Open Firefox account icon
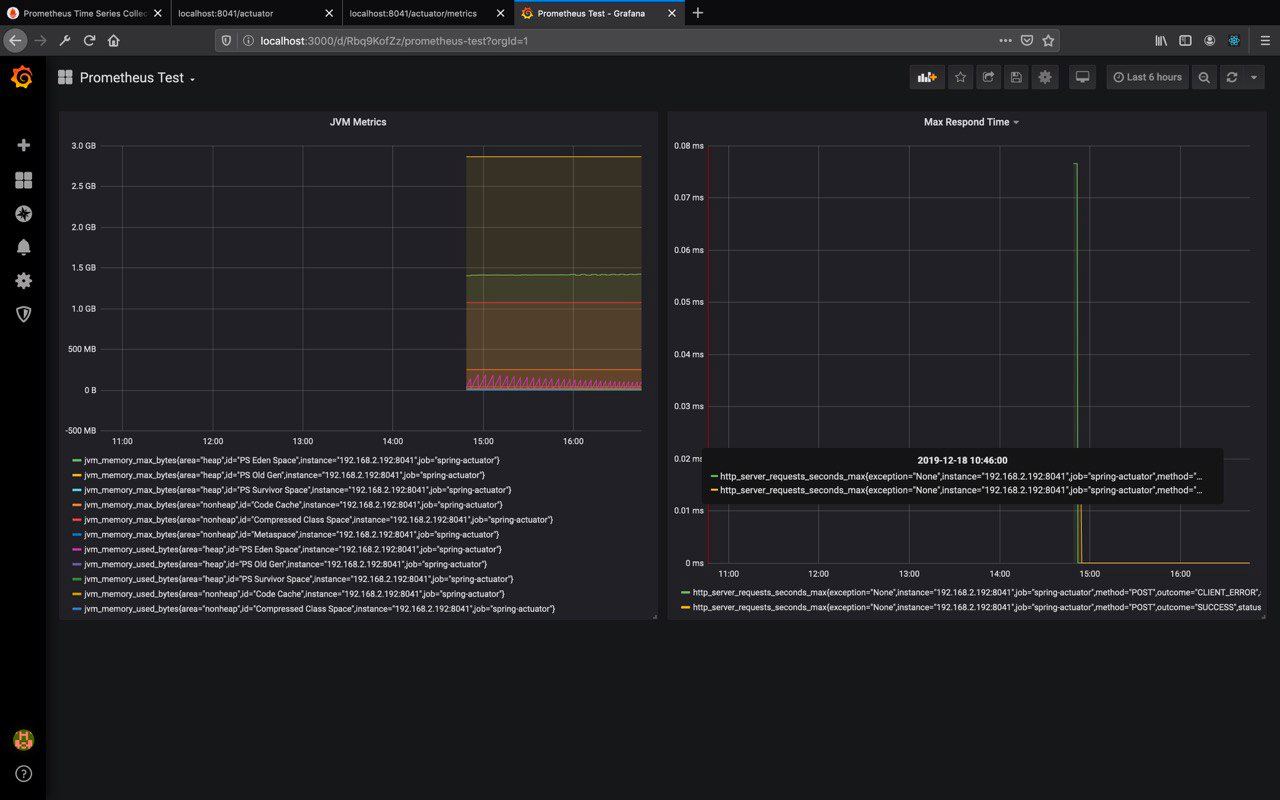1280x800 pixels. point(1210,40)
